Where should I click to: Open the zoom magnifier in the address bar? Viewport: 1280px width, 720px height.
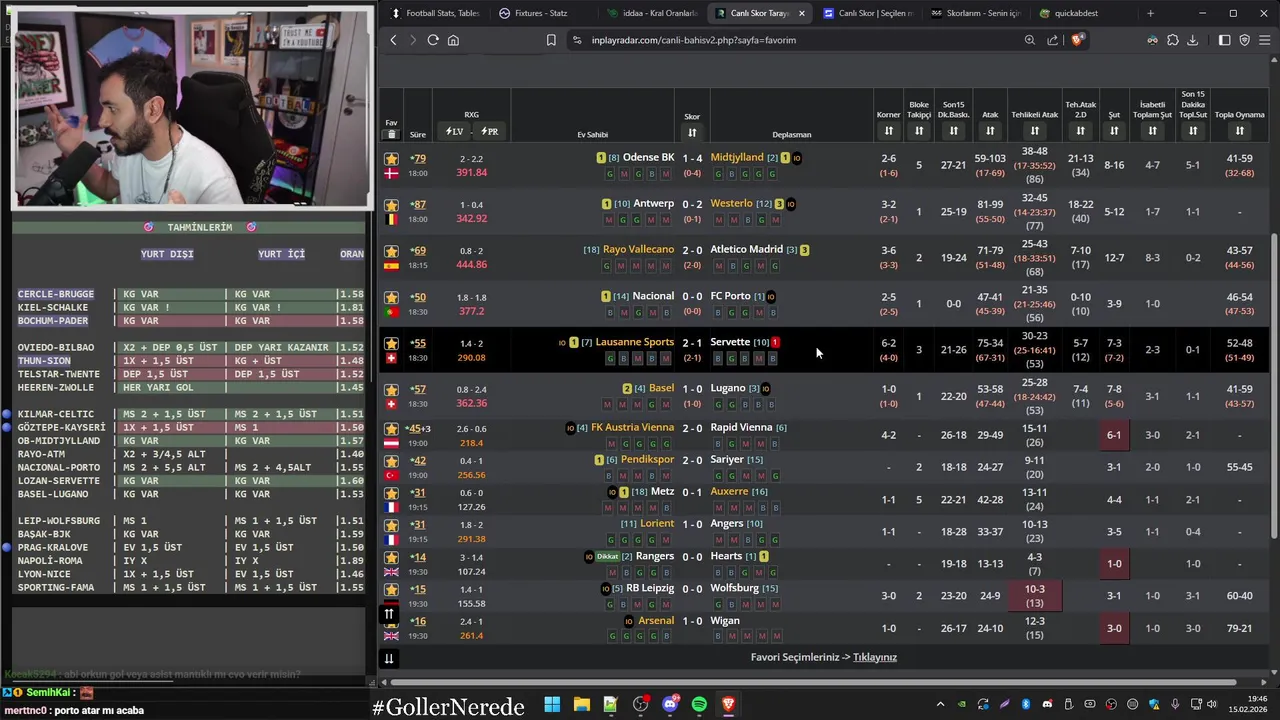click(x=1030, y=40)
